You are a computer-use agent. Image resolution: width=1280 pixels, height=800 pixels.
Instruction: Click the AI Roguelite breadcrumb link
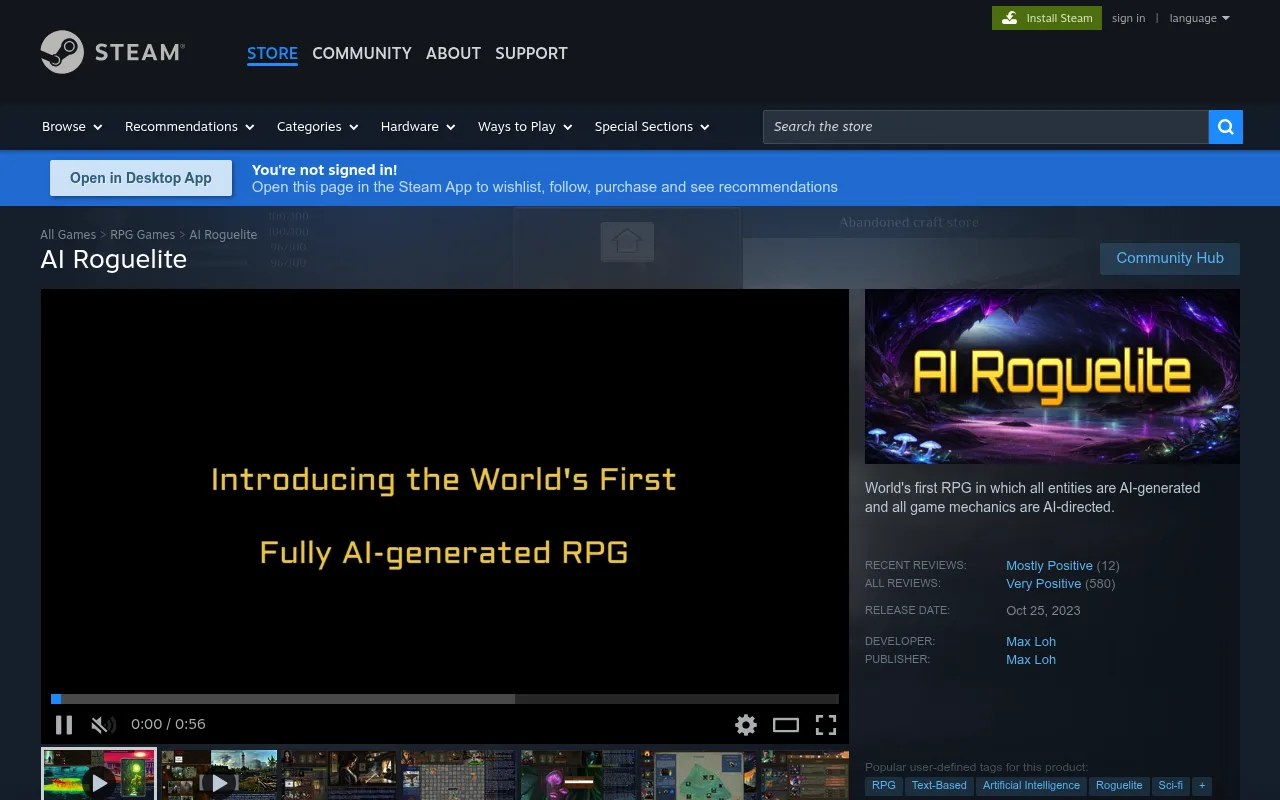(x=223, y=235)
